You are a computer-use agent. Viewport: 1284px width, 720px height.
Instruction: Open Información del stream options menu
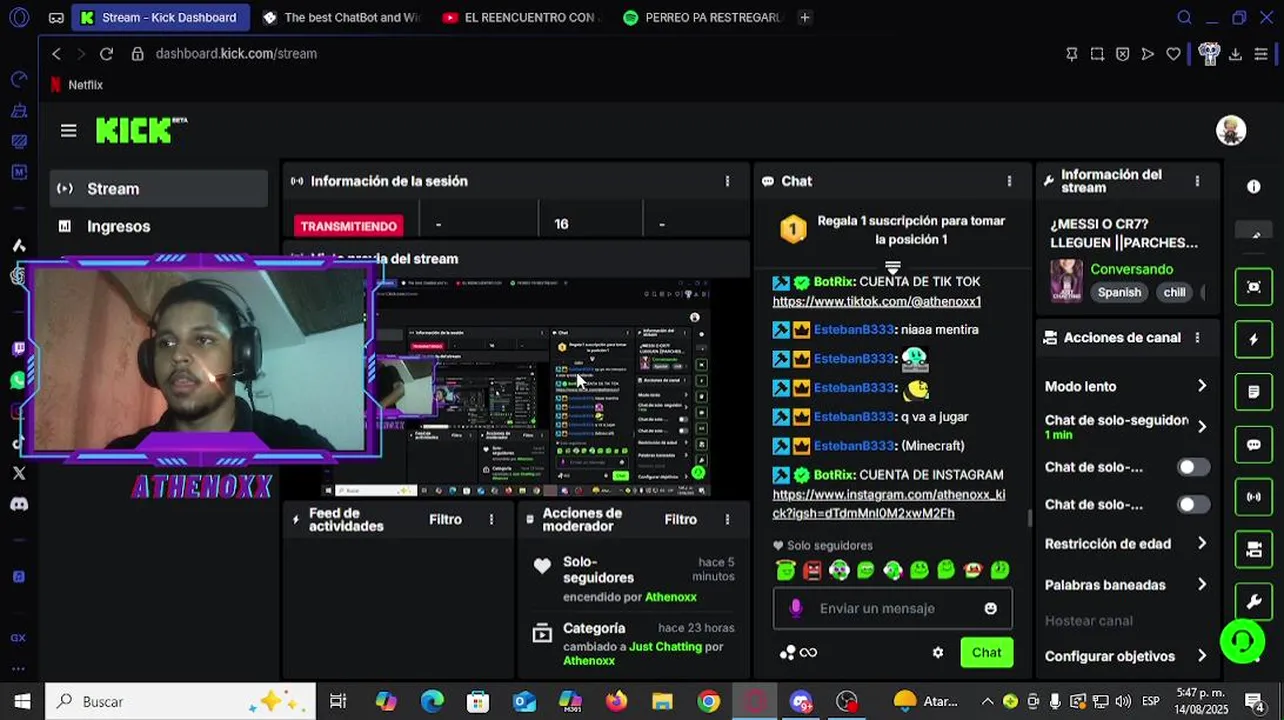(1197, 181)
